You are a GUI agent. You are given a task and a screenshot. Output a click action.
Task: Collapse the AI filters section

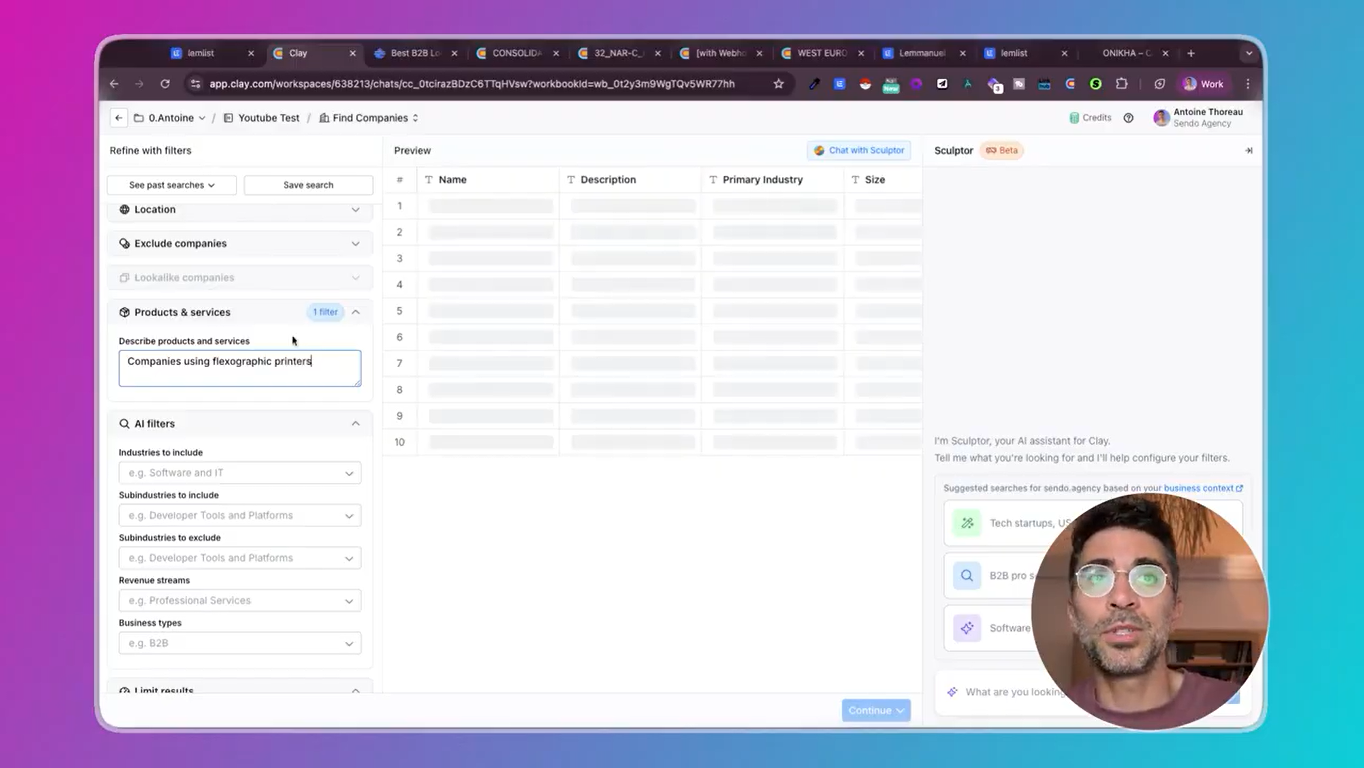tap(355, 424)
